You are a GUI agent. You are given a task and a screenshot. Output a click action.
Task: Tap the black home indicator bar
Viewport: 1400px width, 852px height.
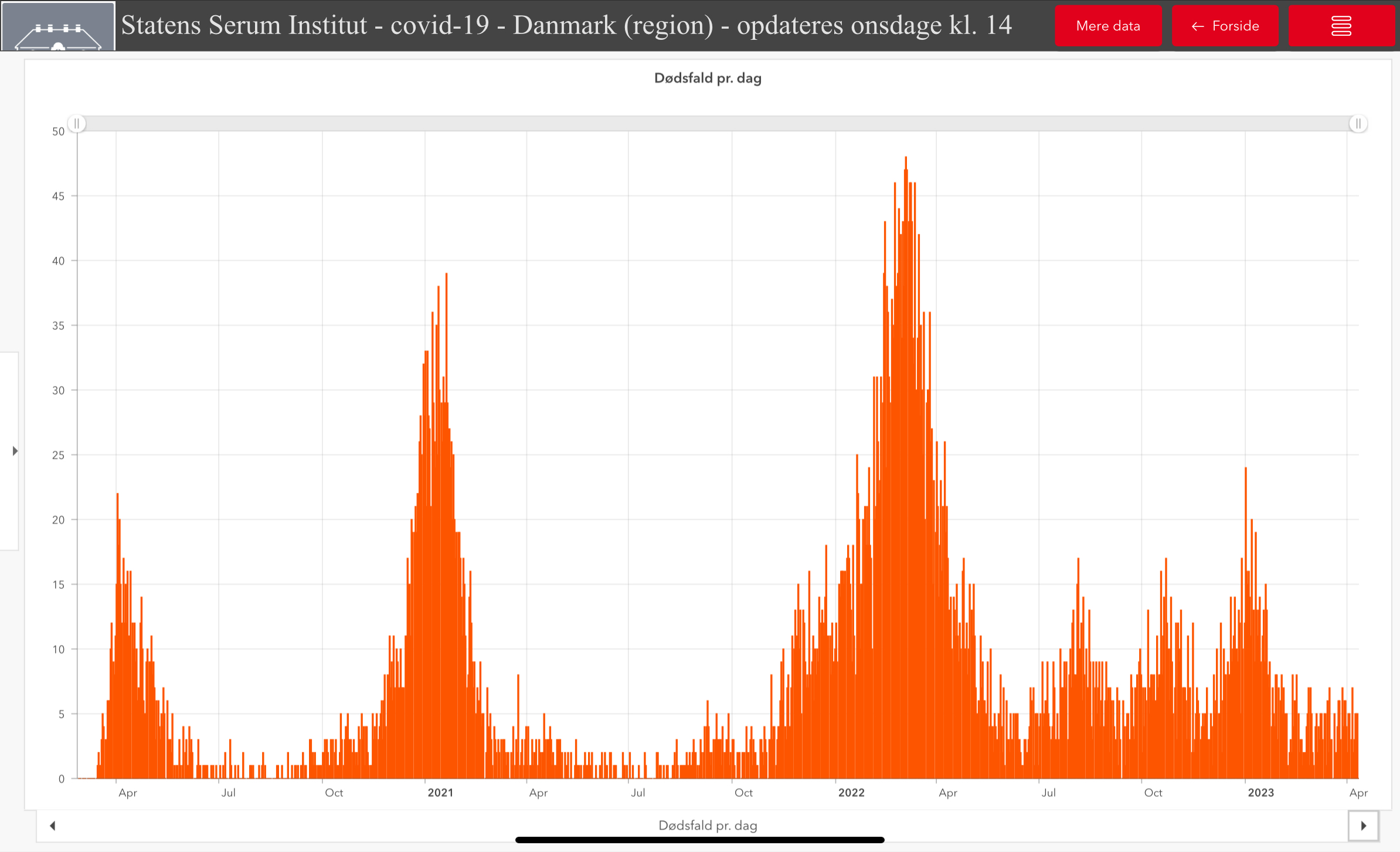coord(699,840)
